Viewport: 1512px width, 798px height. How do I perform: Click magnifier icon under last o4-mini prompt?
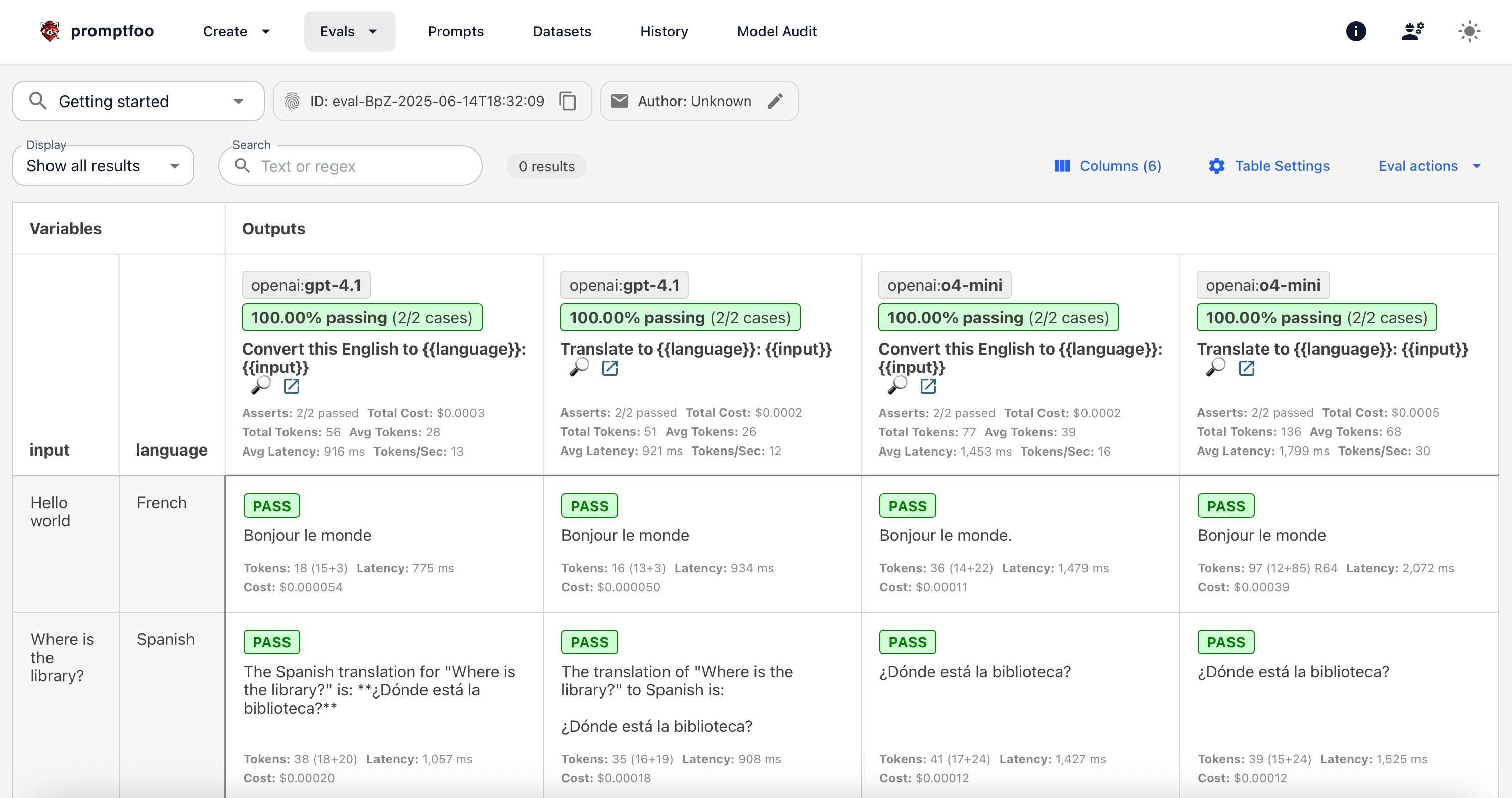[1215, 368]
